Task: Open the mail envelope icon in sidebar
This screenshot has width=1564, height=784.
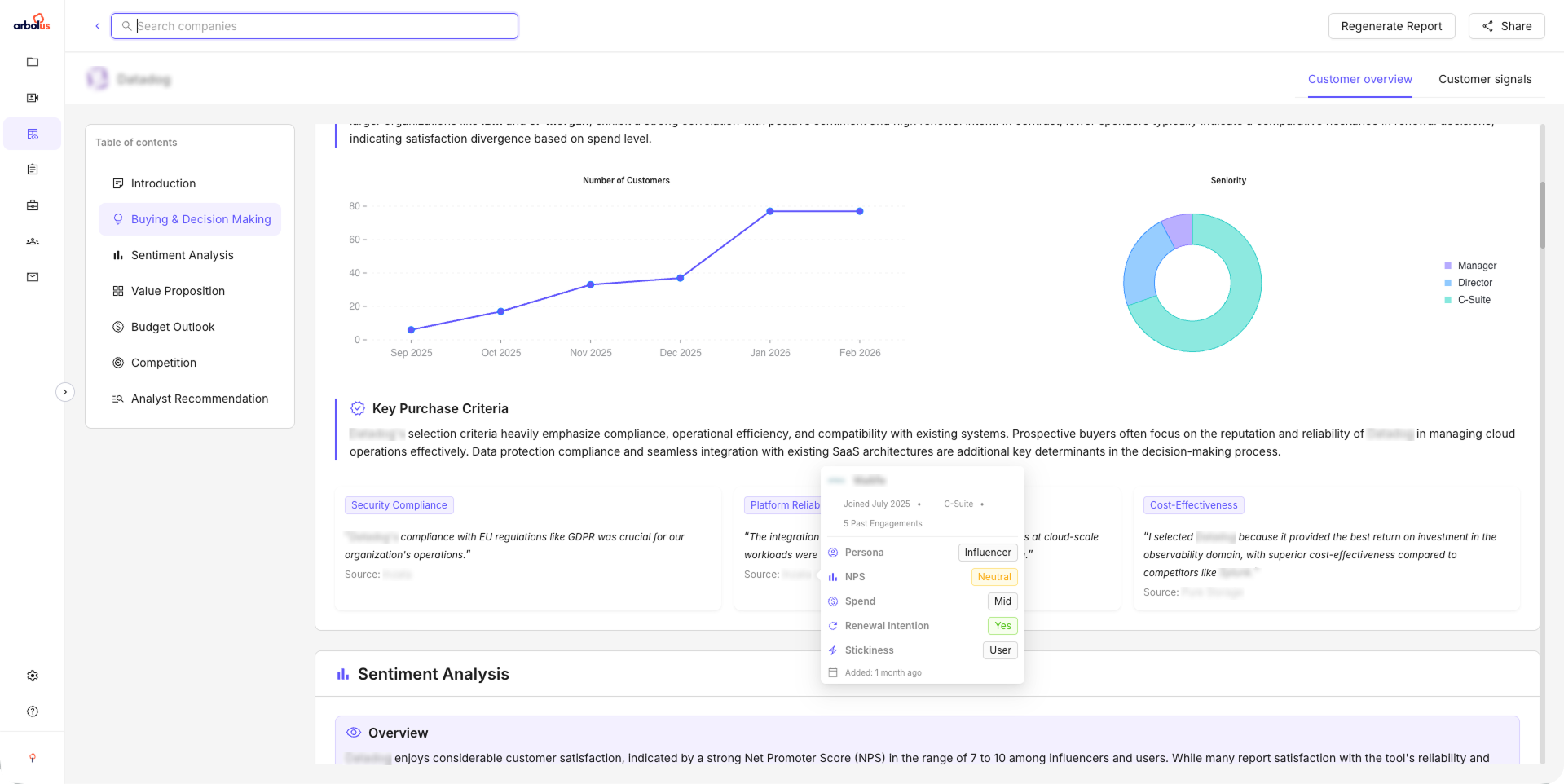Action: pos(33,277)
